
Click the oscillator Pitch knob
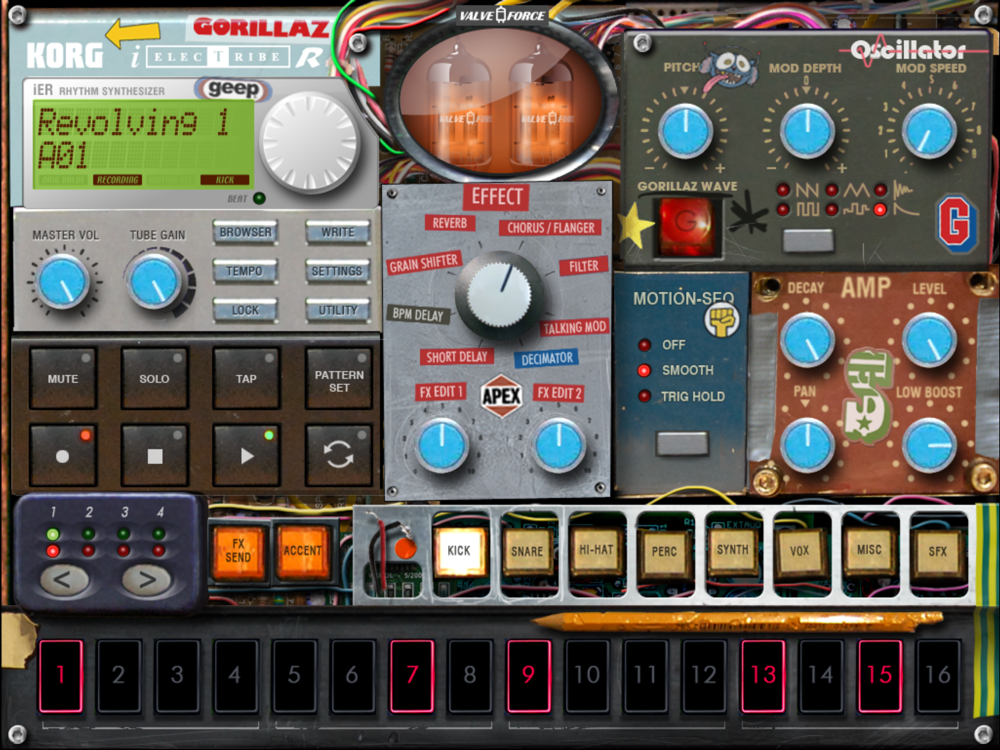pos(685,131)
